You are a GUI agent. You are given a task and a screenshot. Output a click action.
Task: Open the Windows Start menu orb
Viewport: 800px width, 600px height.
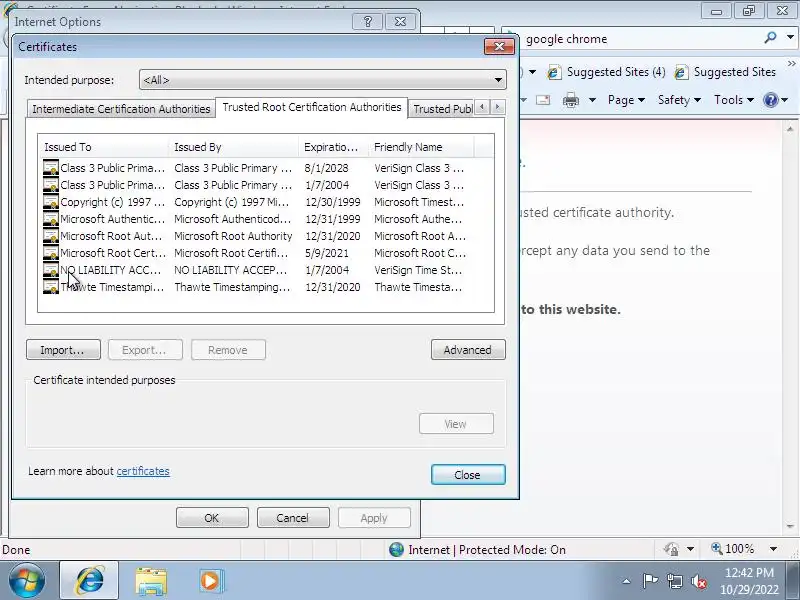pyautogui.click(x=26, y=581)
